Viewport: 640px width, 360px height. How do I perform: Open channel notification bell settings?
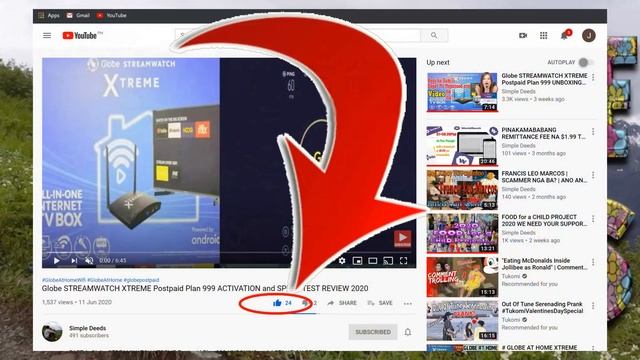[x=408, y=332]
